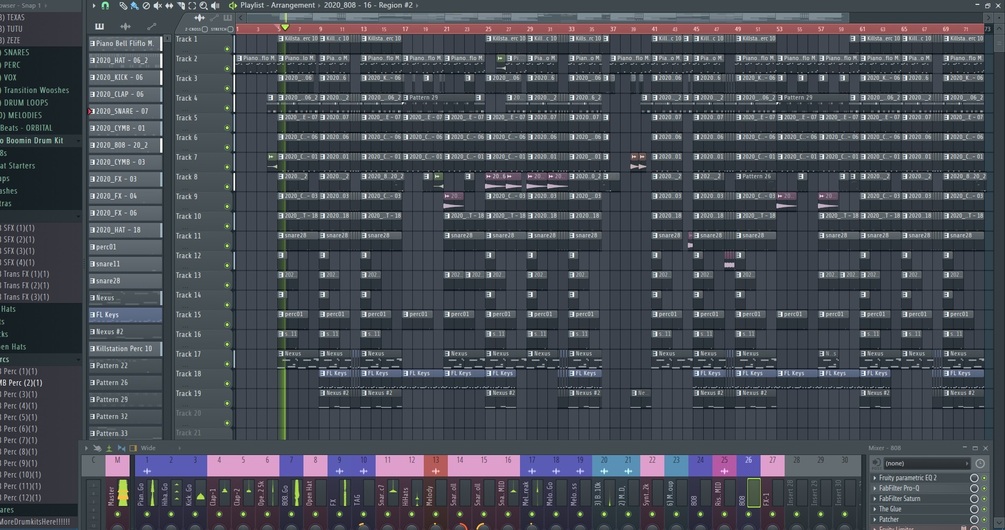Disable The Glue effect with green switch
The image size is (1005, 530).
984,509
